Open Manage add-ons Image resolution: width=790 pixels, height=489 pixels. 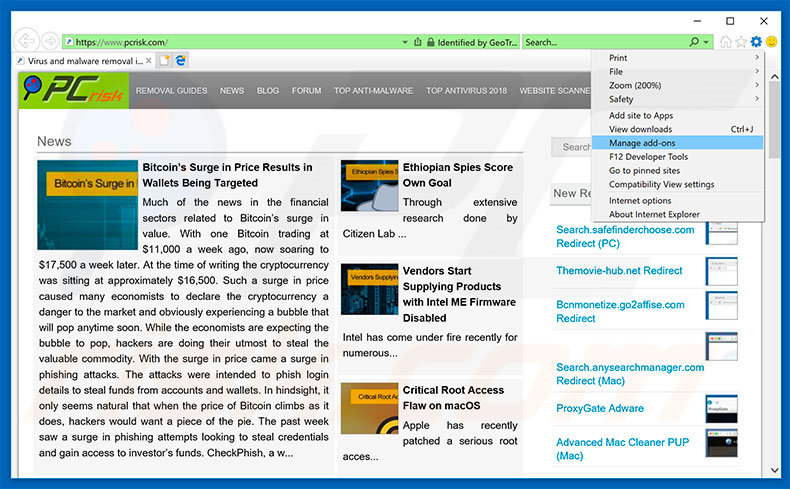(x=677, y=143)
